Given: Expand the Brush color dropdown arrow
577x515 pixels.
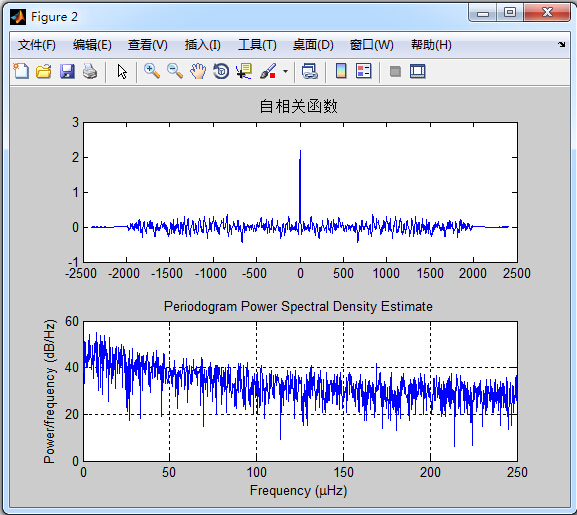Looking at the screenshot, I should [285, 71].
